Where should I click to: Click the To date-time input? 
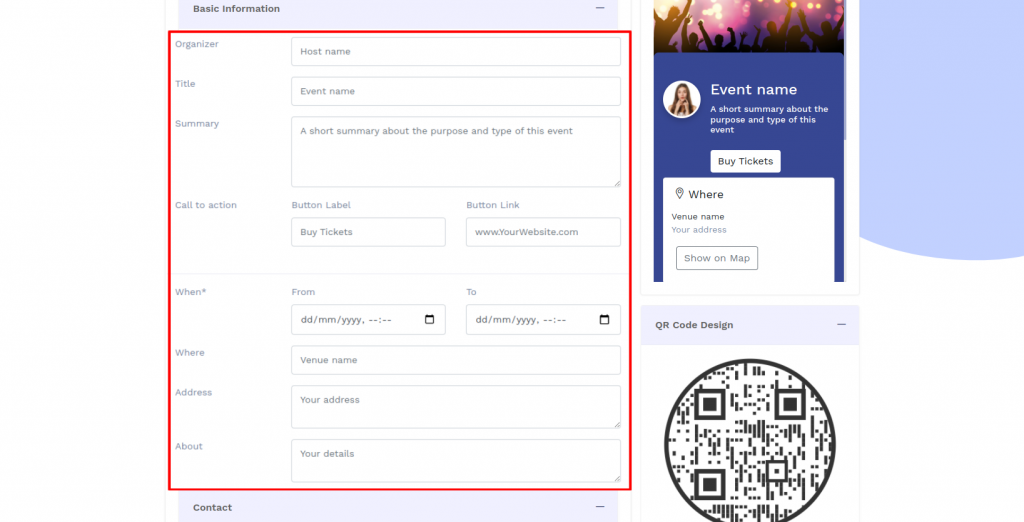(x=530, y=320)
